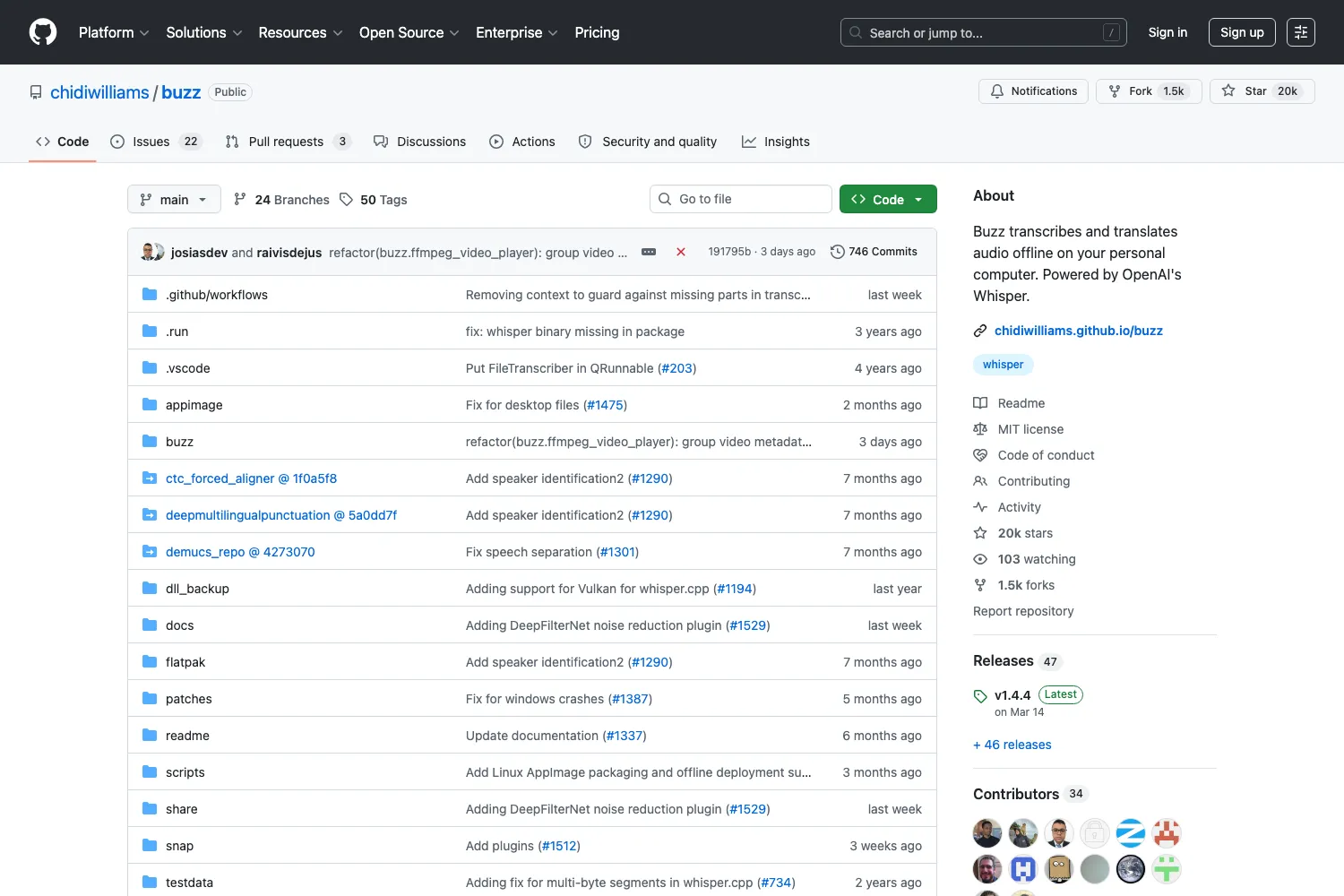Select the whisper topic tag

1003,365
